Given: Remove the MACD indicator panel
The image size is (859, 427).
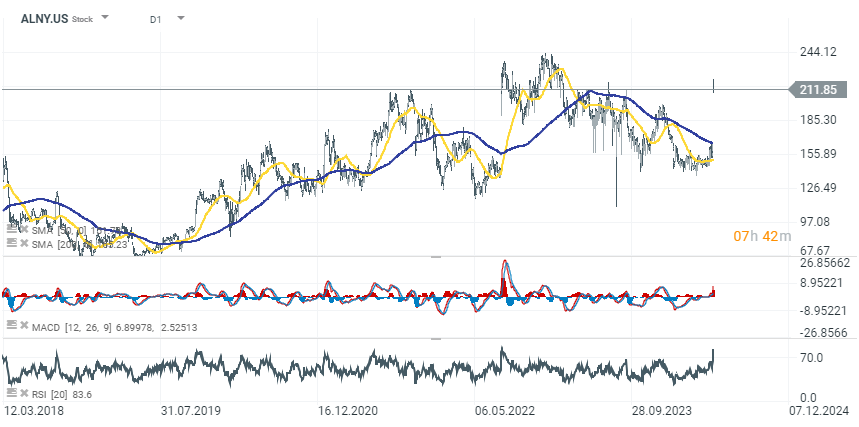Looking at the screenshot, I should (24, 325).
